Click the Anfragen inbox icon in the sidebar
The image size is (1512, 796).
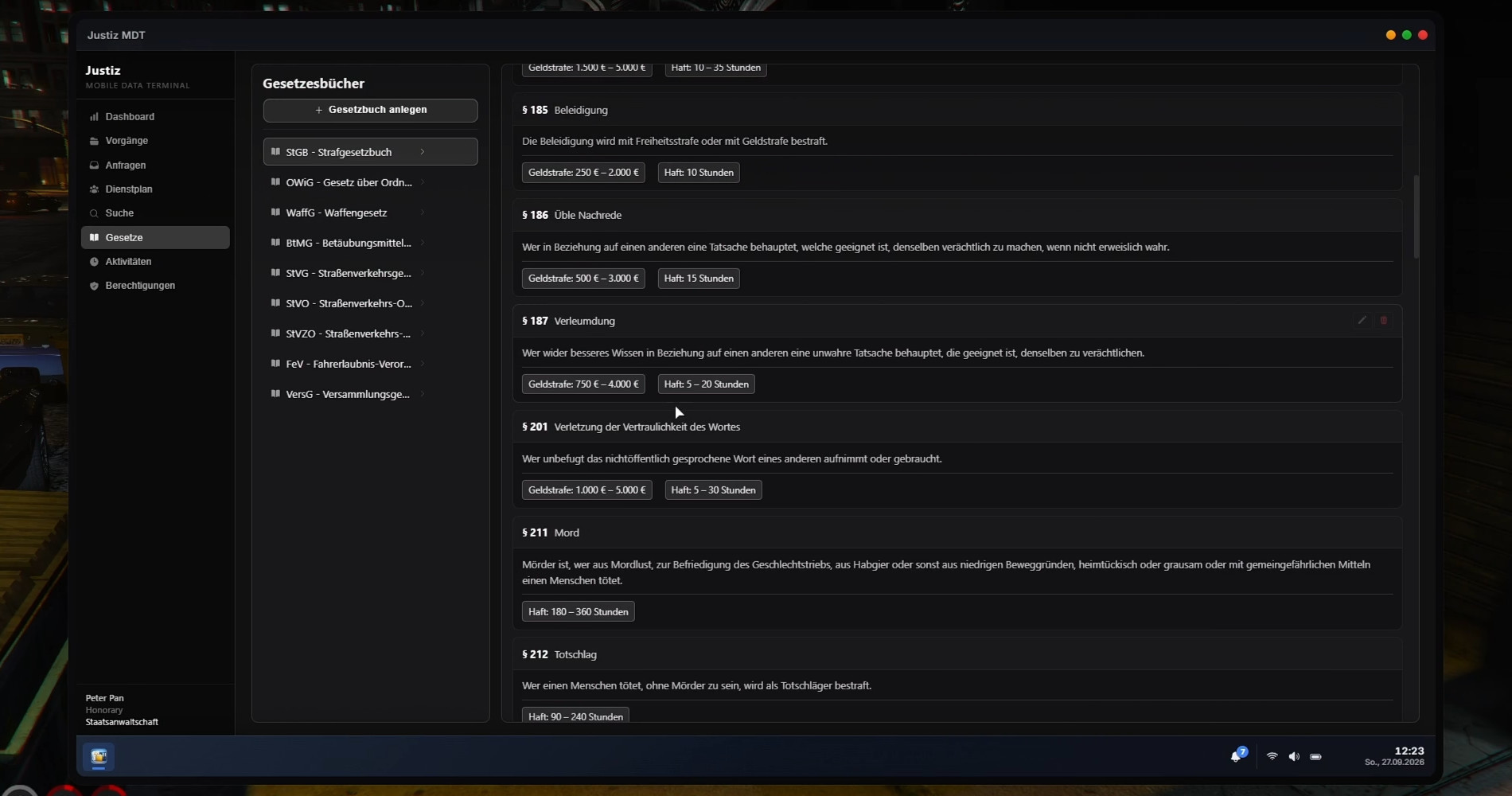tap(94, 166)
